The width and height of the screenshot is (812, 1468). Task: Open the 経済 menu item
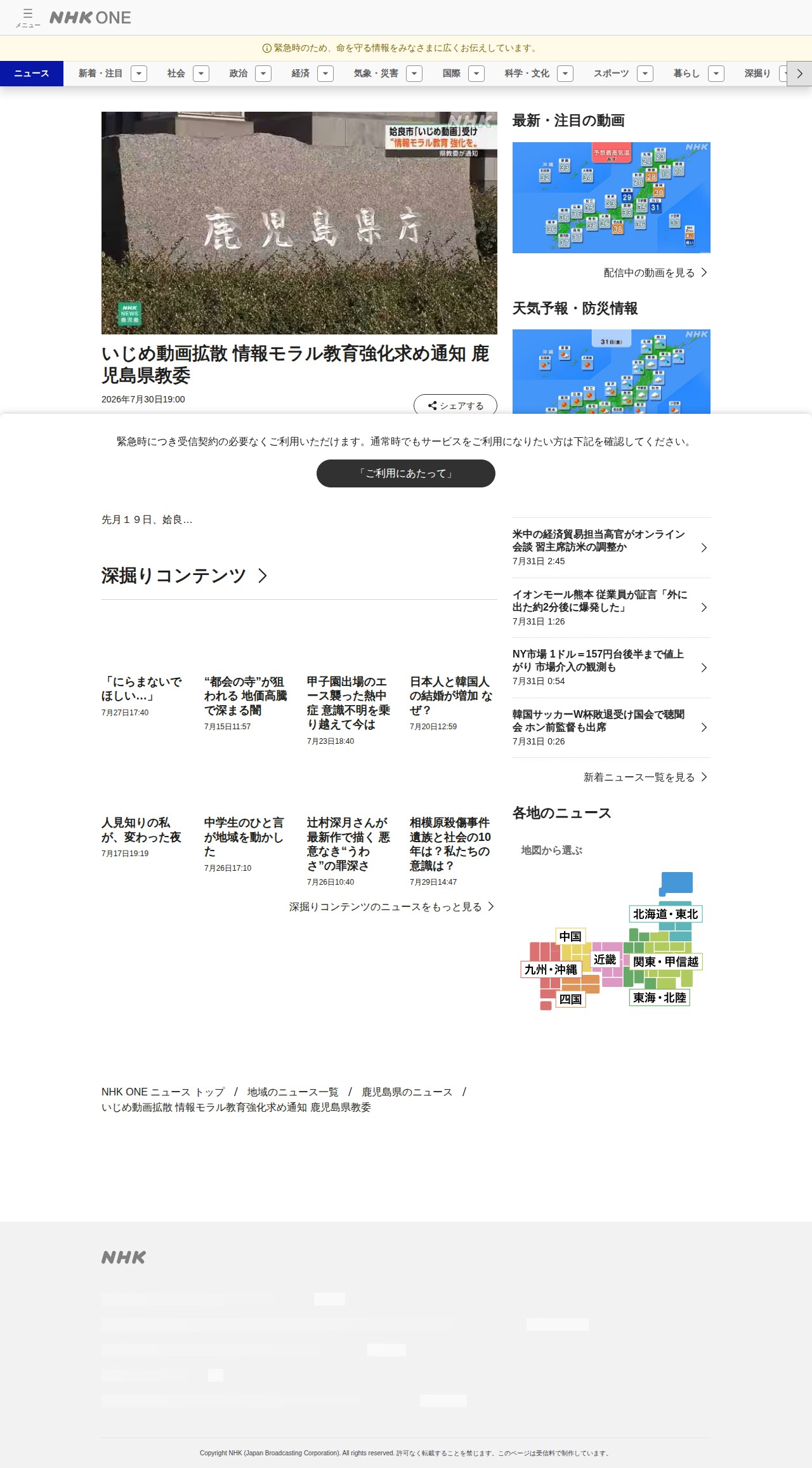tap(301, 74)
